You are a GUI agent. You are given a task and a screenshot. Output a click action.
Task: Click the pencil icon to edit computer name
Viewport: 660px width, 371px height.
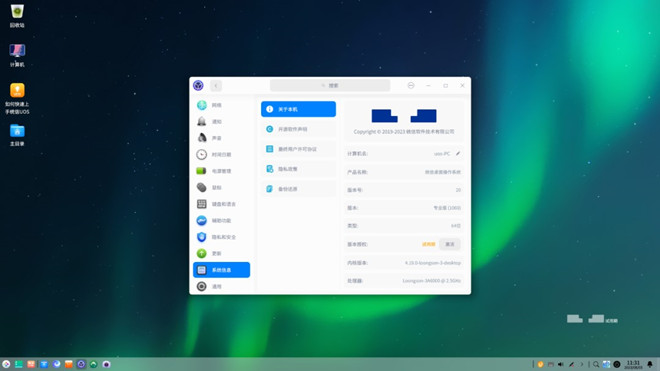coord(458,154)
